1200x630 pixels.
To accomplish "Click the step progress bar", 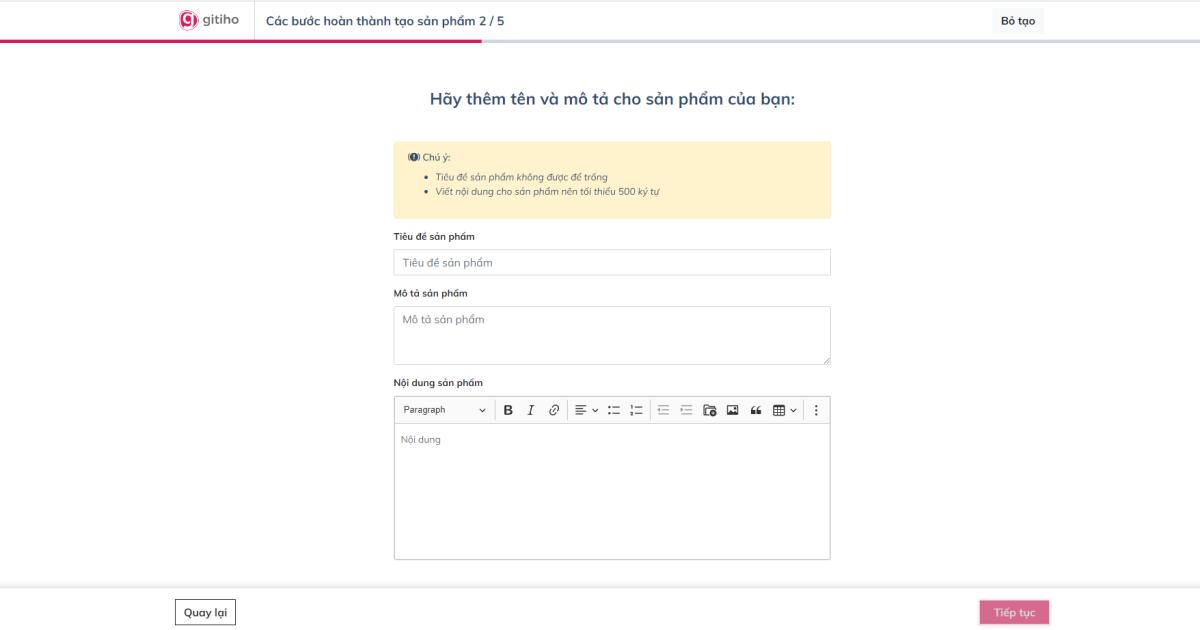I will pos(600,41).
